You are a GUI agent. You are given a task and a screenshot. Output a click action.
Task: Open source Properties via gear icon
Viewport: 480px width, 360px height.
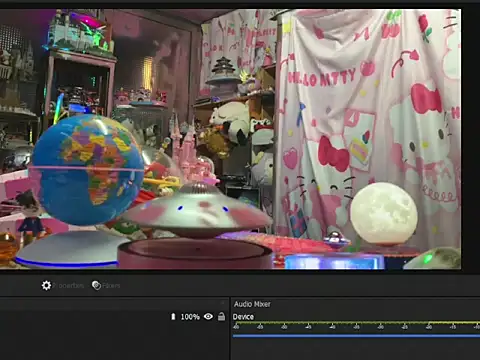pos(46,285)
